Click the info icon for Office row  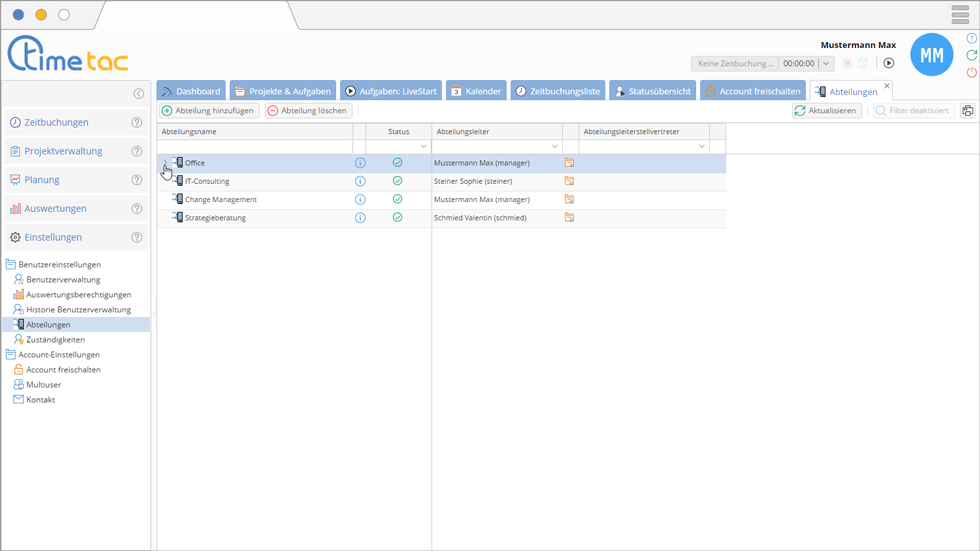360,163
